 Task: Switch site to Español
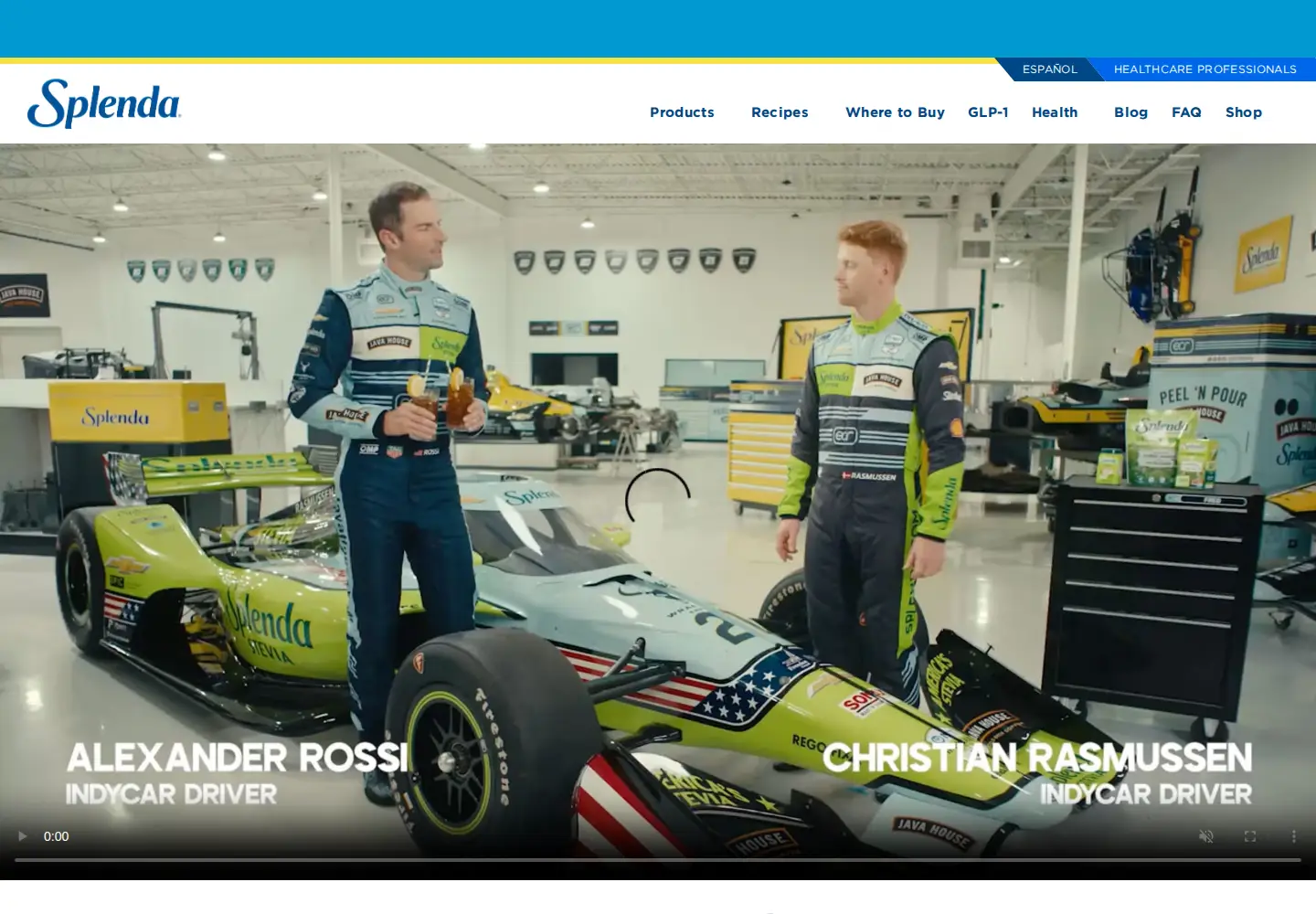tap(1049, 69)
